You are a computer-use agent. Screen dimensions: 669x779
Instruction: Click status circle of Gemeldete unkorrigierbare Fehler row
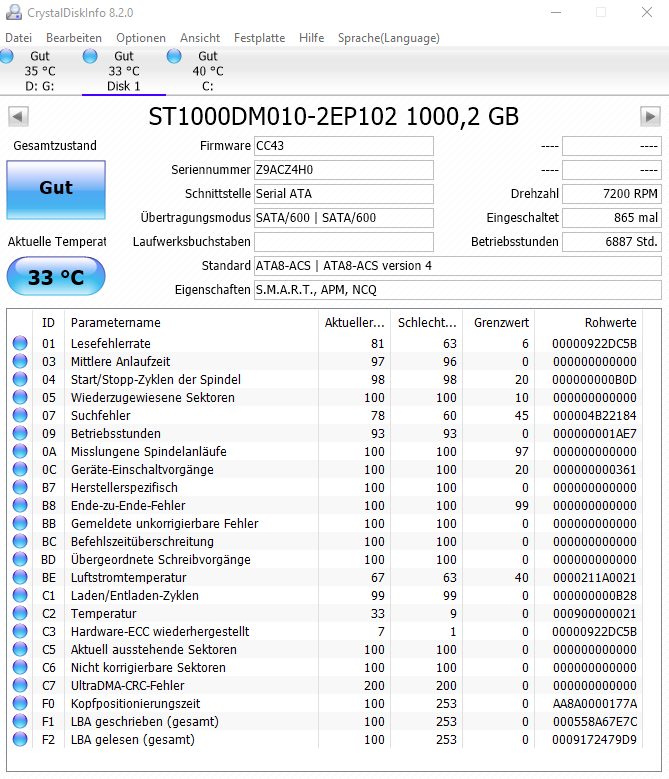[x=20, y=524]
